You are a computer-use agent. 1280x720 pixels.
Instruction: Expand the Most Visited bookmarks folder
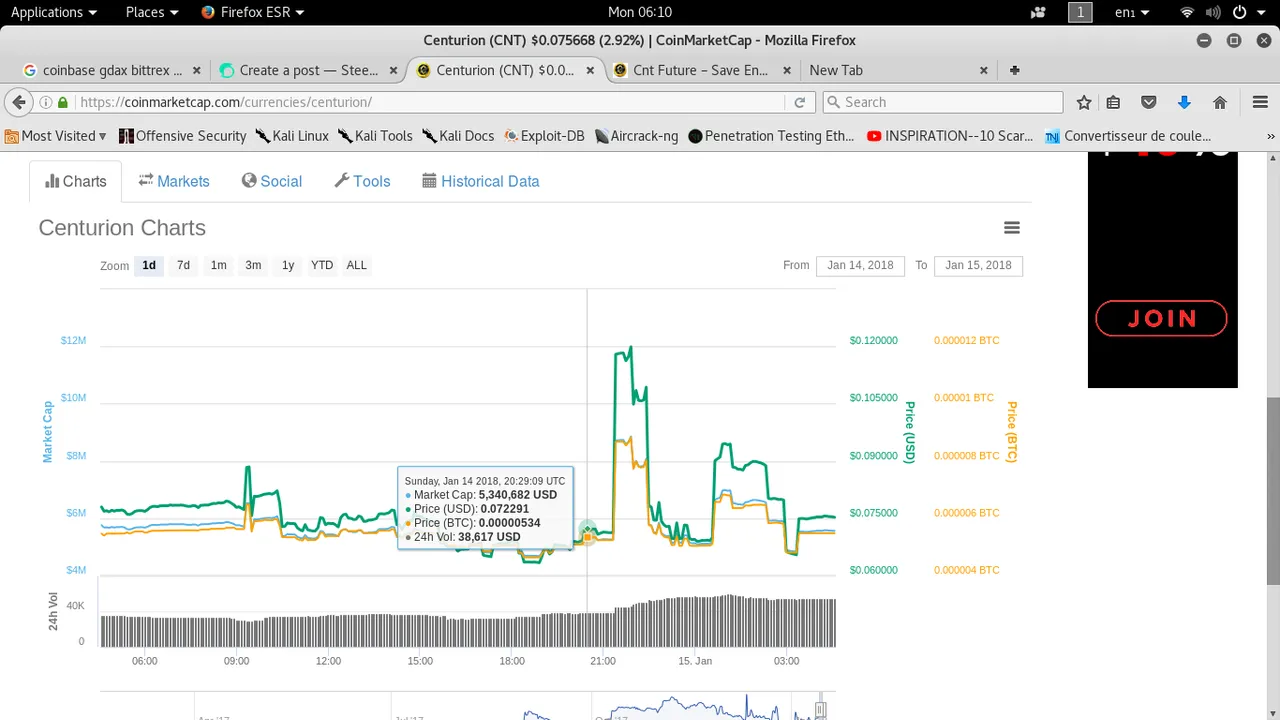coord(56,136)
